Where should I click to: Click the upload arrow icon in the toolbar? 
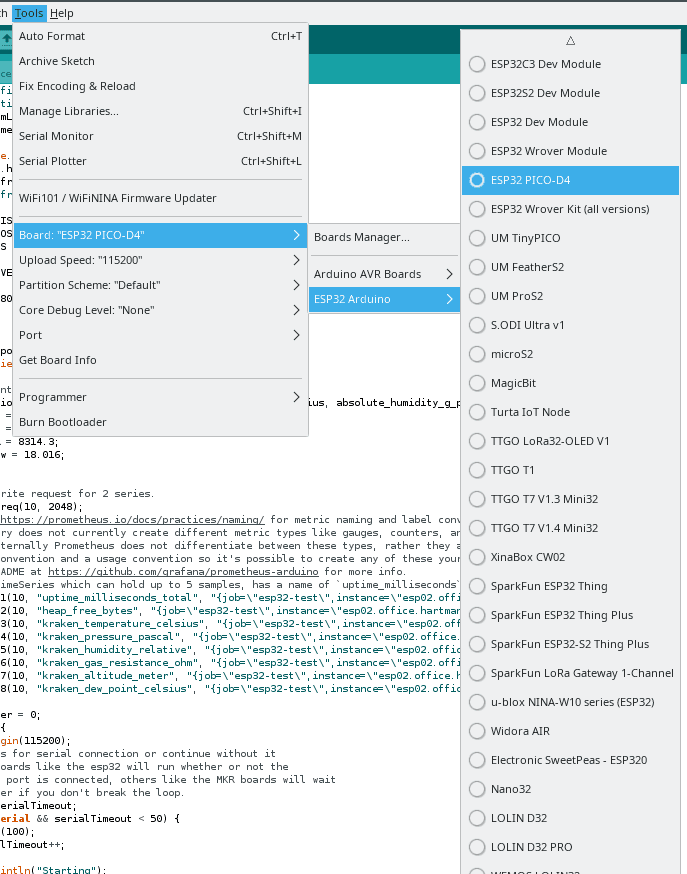click(x=6, y=38)
